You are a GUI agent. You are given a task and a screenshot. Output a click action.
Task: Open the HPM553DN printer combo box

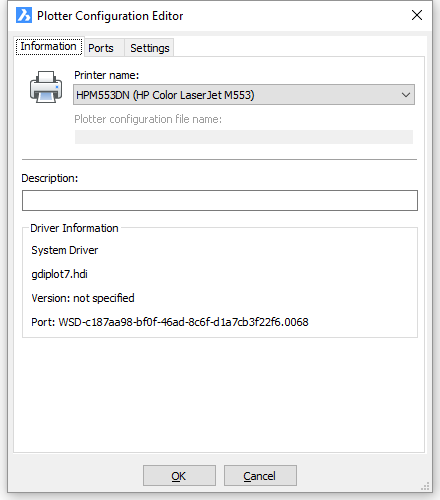click(244, 95)
